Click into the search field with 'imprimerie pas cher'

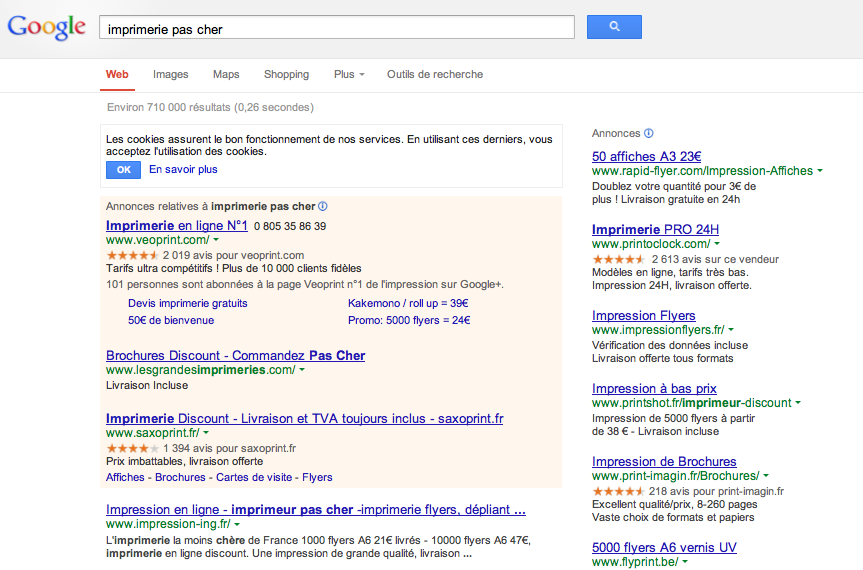pos(336,29)
